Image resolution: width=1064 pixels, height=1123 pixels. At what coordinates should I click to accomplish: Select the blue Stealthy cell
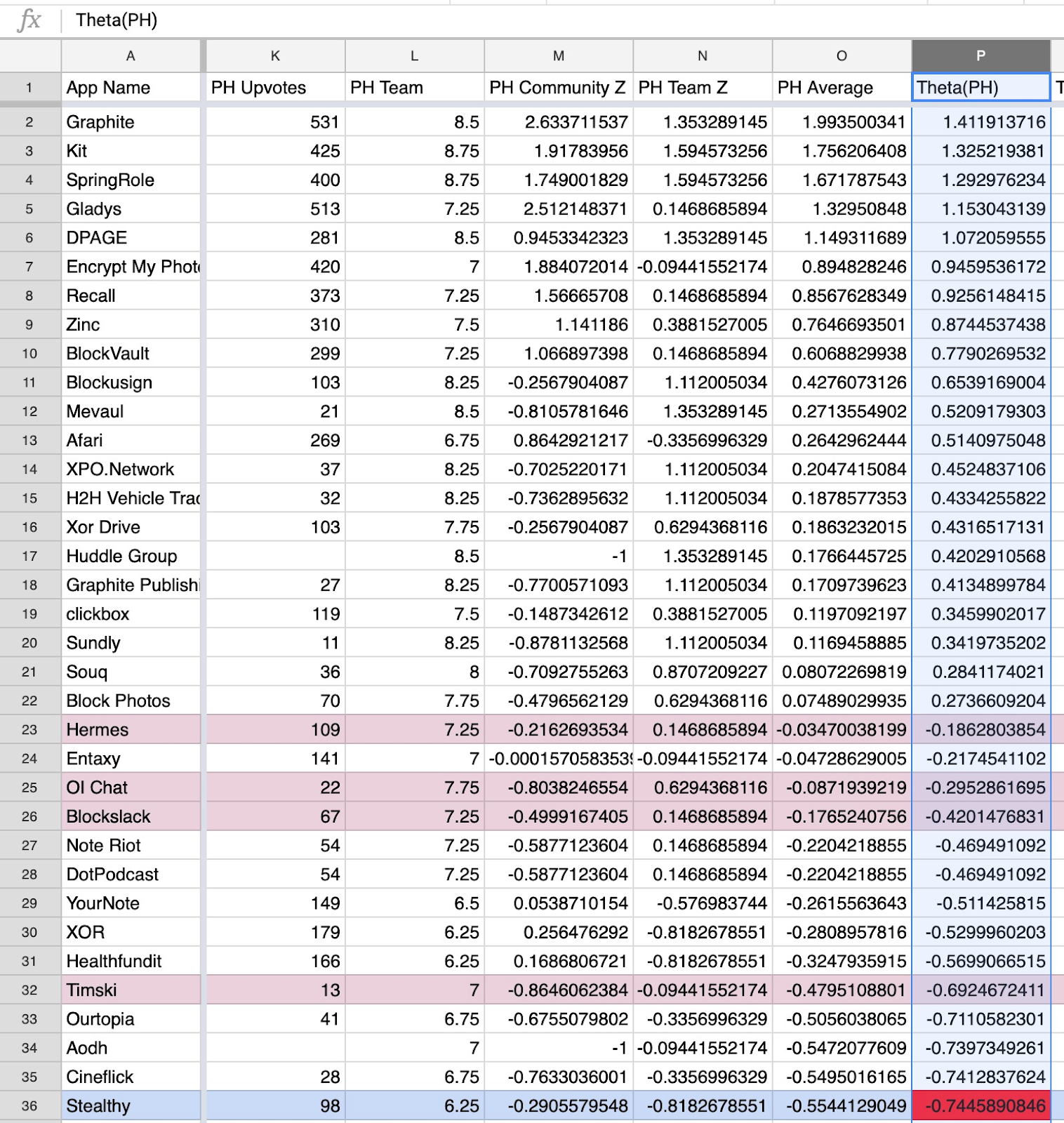[131, 1105]
